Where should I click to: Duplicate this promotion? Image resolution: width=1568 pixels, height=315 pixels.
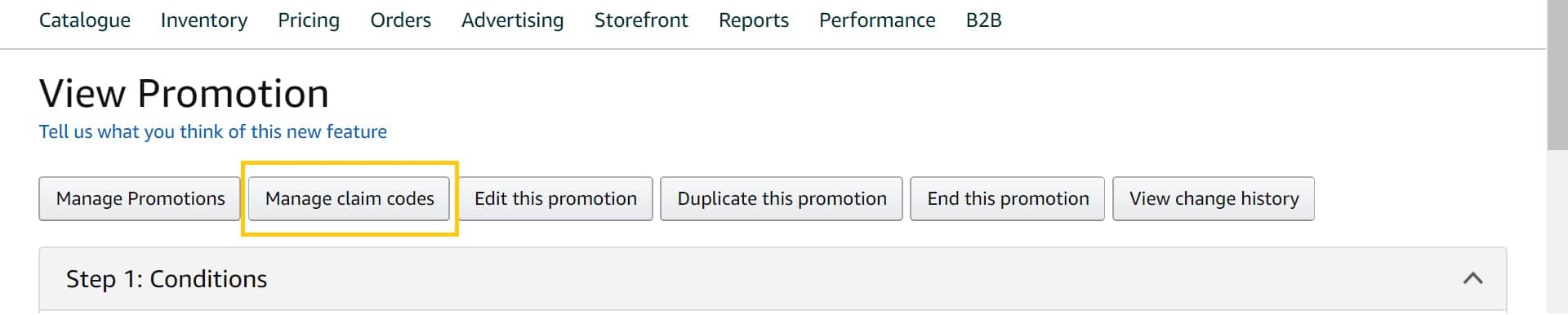782,198
